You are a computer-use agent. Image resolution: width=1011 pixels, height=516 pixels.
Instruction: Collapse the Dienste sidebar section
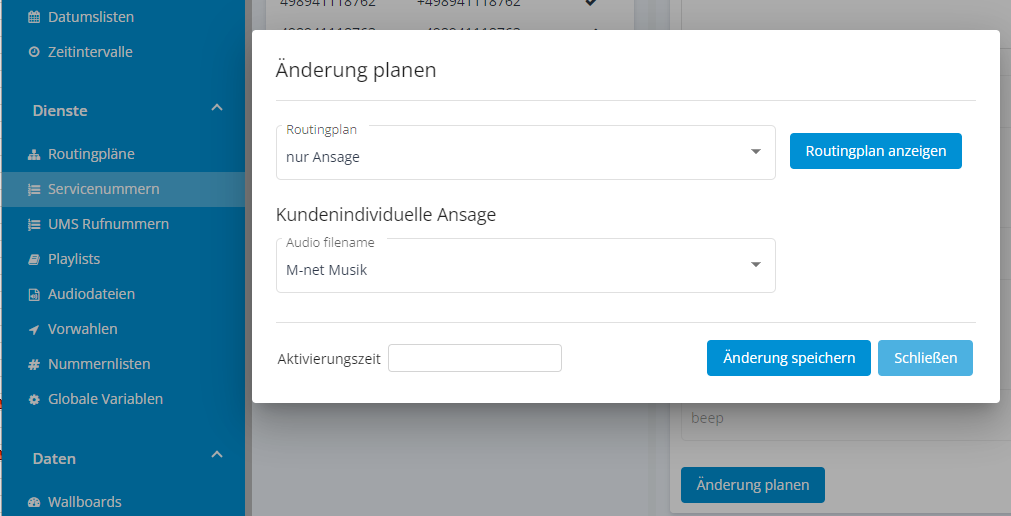point(216,109)
